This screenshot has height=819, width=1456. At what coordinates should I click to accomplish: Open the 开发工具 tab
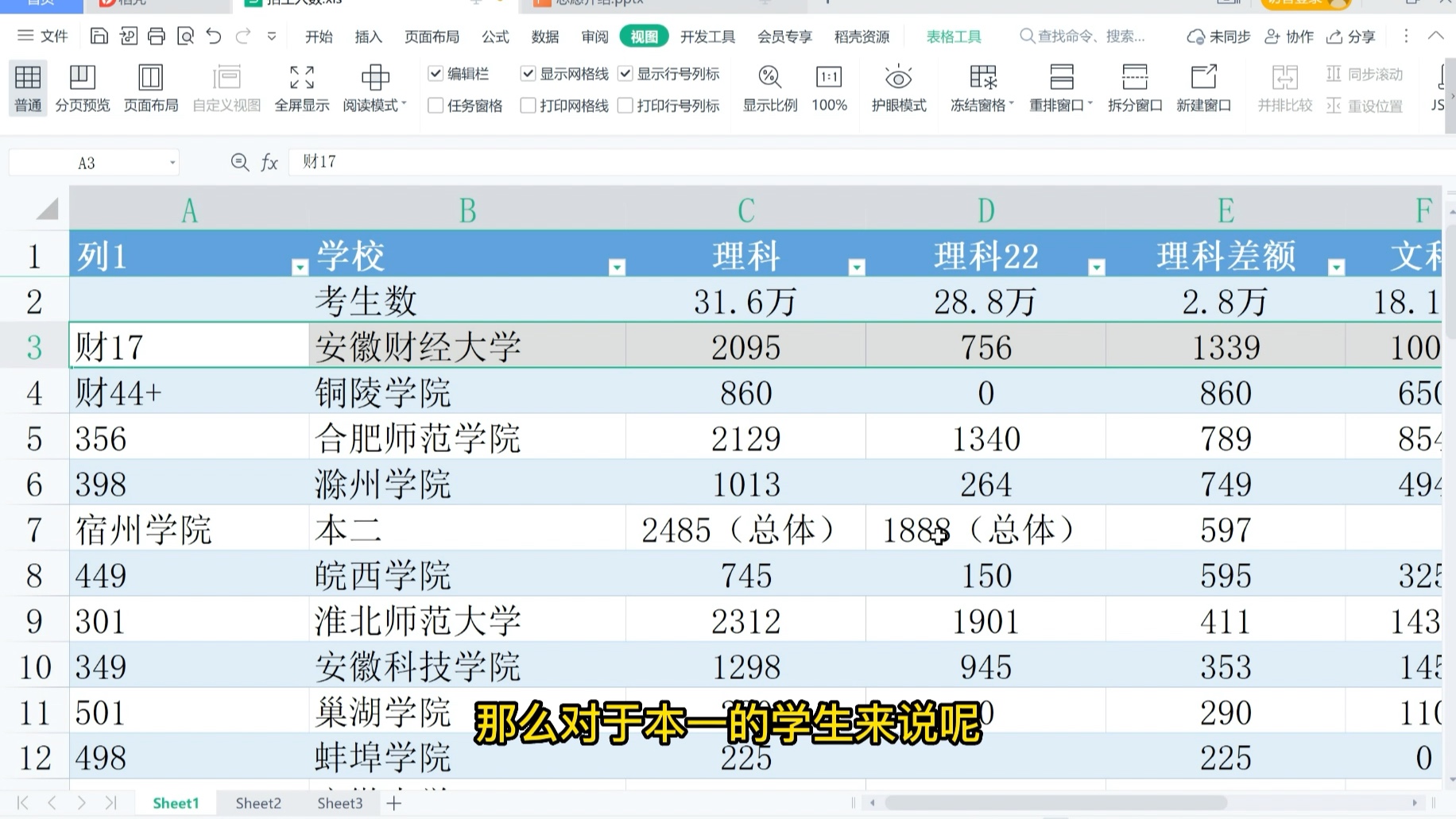(707, 37)
